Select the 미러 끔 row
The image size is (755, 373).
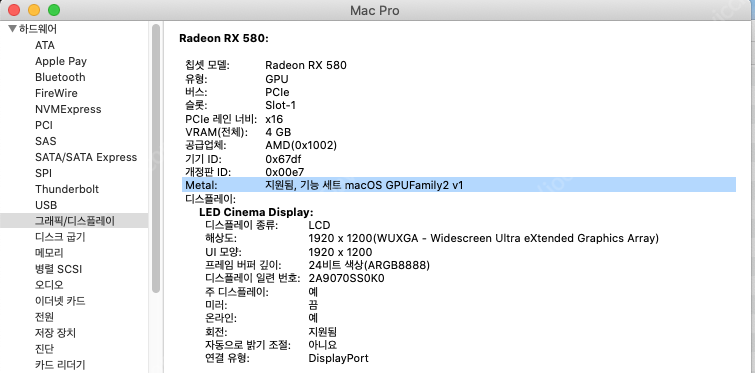(261, 305)
